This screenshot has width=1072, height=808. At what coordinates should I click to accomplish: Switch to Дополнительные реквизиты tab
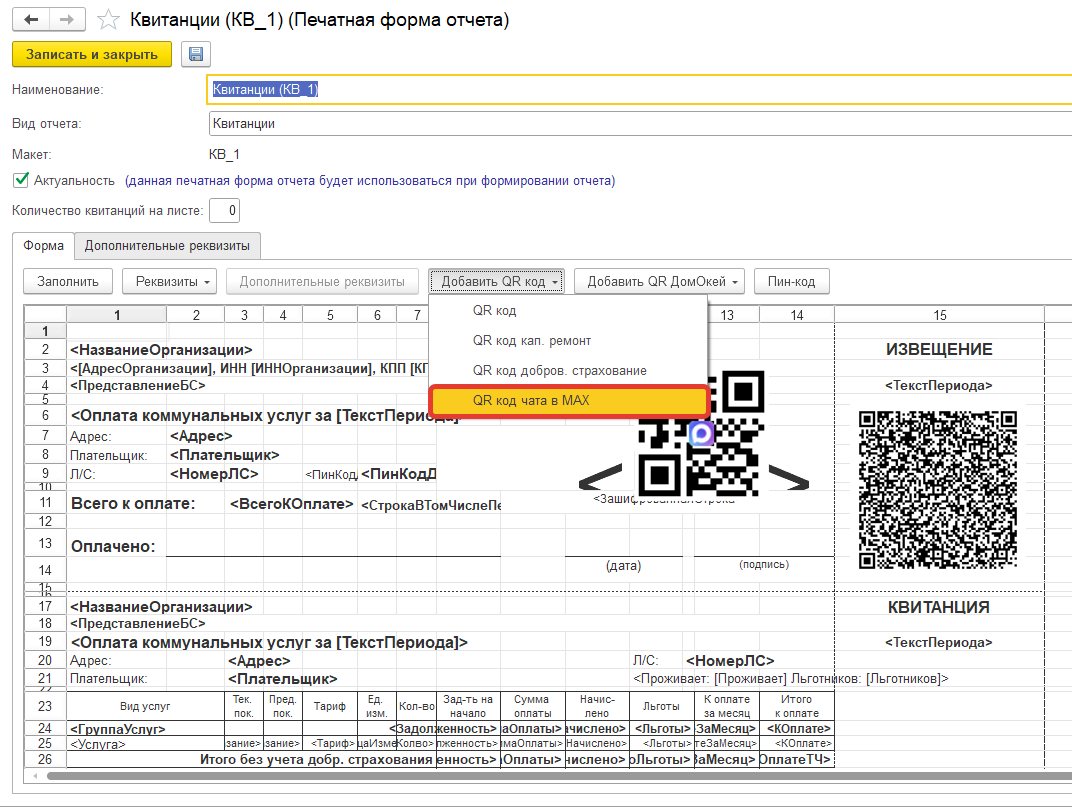pos(167,245)
